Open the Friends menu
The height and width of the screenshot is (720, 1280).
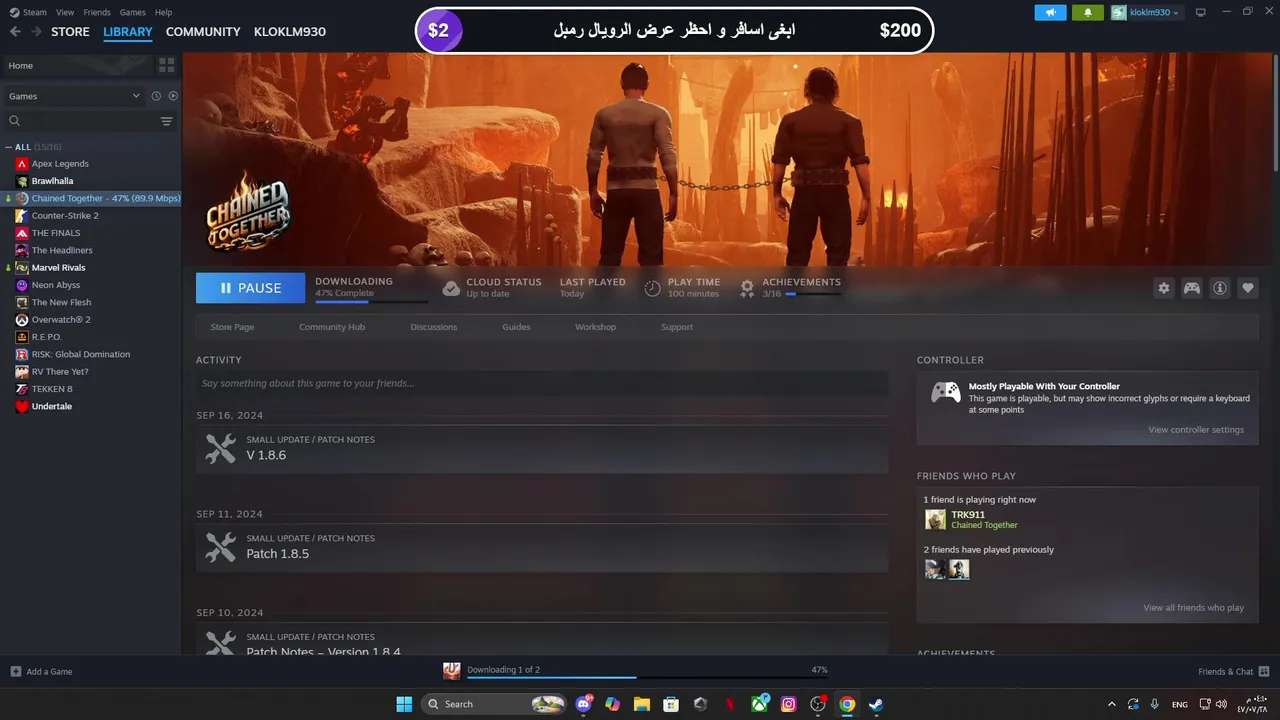pyautogui.click(x=97, y=12)
